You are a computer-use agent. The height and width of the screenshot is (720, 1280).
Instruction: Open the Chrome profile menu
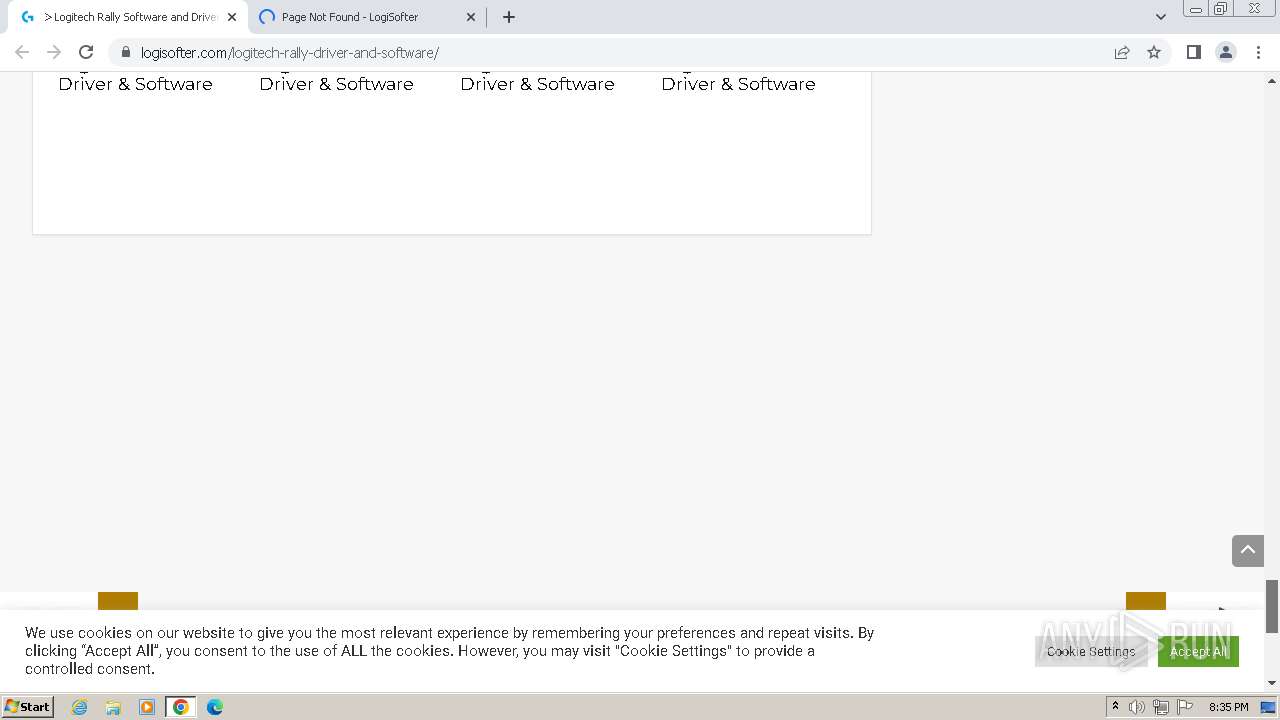pyautogui.click(x=1225, y=52)
